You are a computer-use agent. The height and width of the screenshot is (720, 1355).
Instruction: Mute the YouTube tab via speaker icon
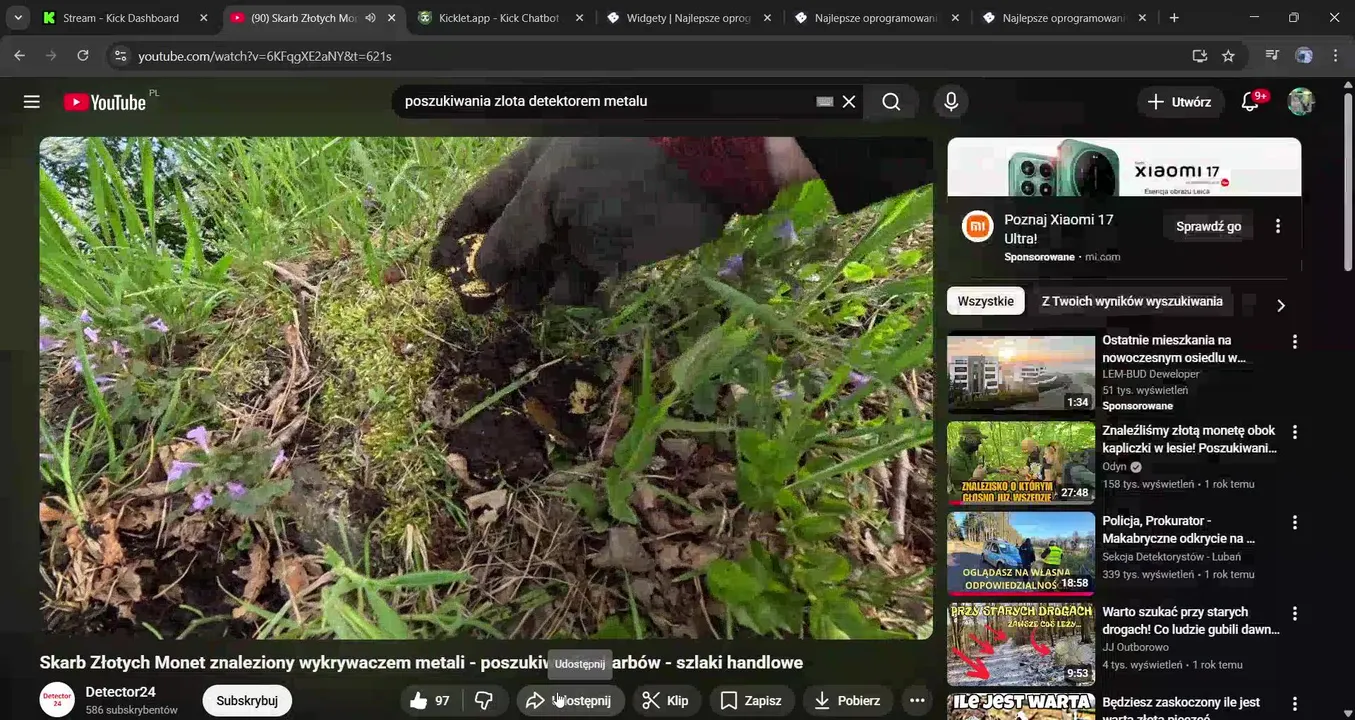370,18
